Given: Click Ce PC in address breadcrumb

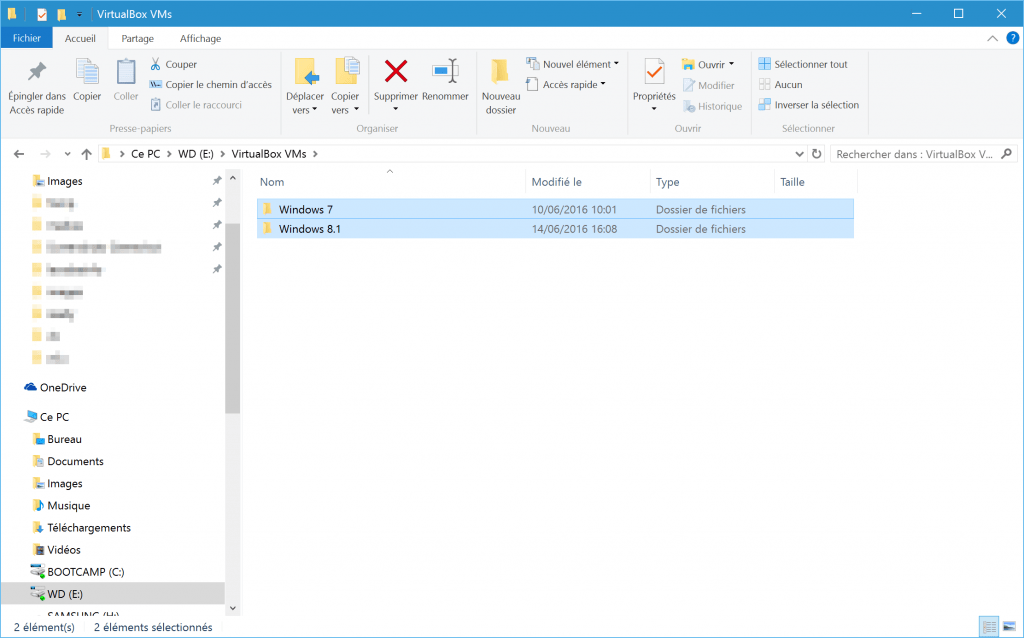Looking at the screenshot, I should [x=146, y=154].
